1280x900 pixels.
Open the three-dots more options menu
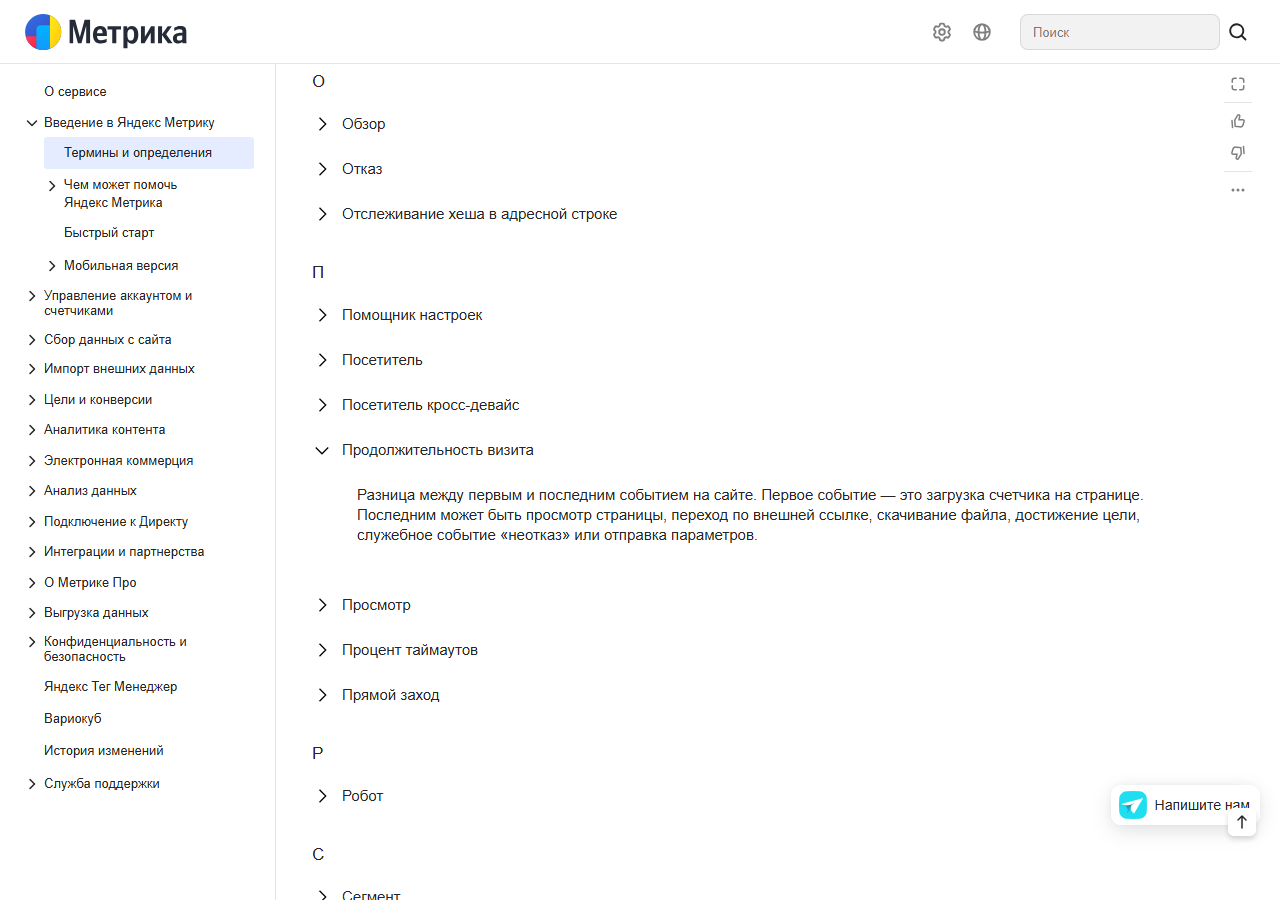click(1238, 190)
